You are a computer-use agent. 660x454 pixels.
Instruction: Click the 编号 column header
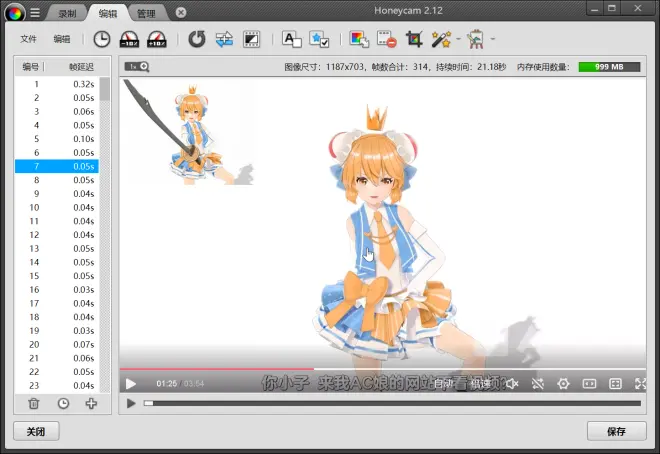tap(30, 66)
